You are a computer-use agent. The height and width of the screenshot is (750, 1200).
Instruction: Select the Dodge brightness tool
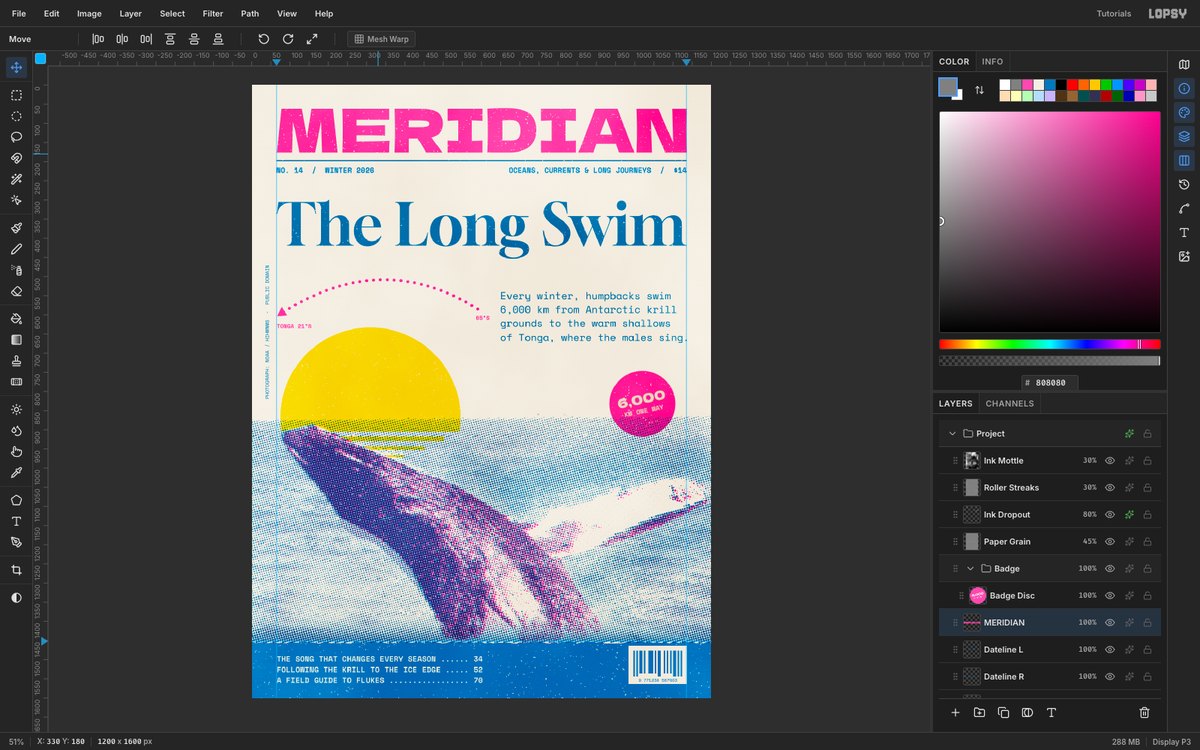16,410
